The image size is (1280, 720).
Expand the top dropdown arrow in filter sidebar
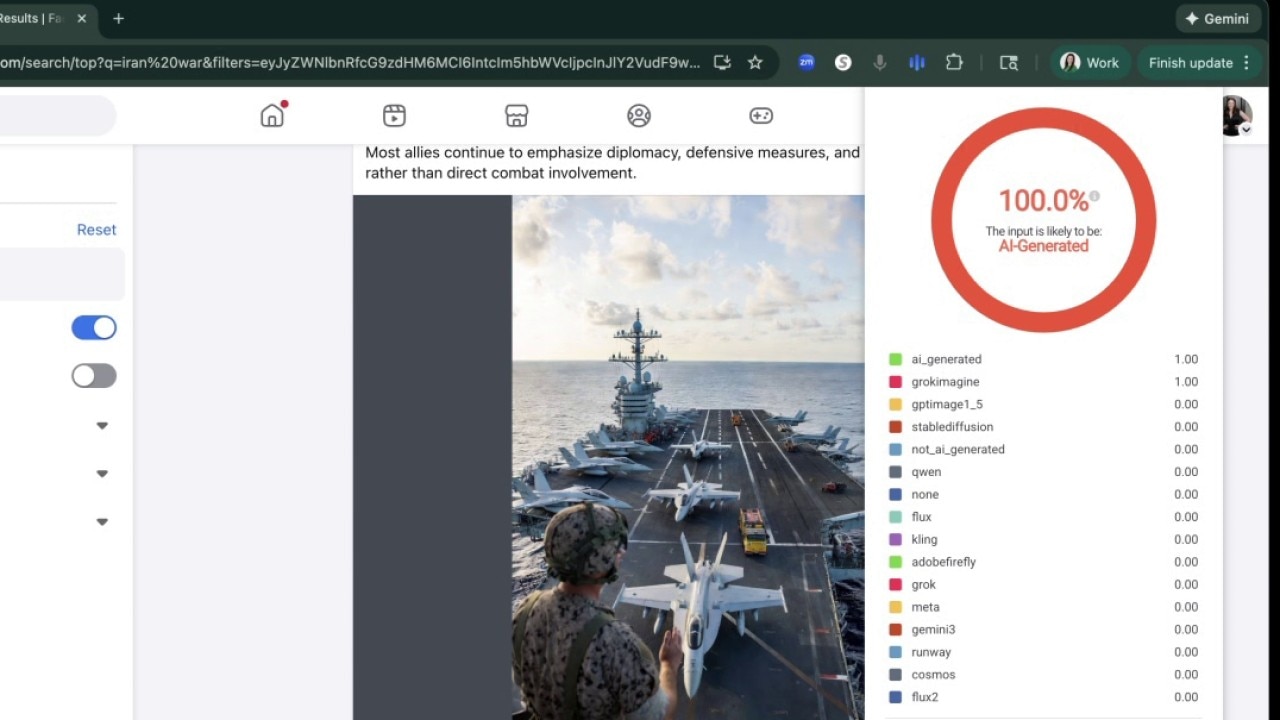pyautogui.click(x=102, y=426)
